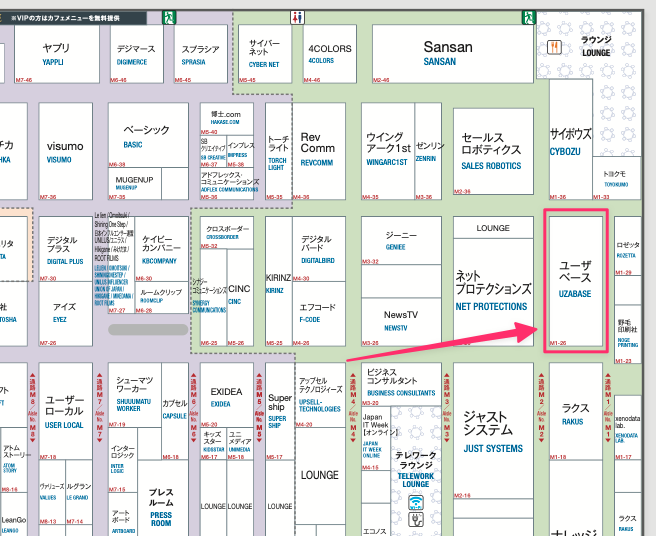Select the Roomclip booth

(x=161, y=297)
